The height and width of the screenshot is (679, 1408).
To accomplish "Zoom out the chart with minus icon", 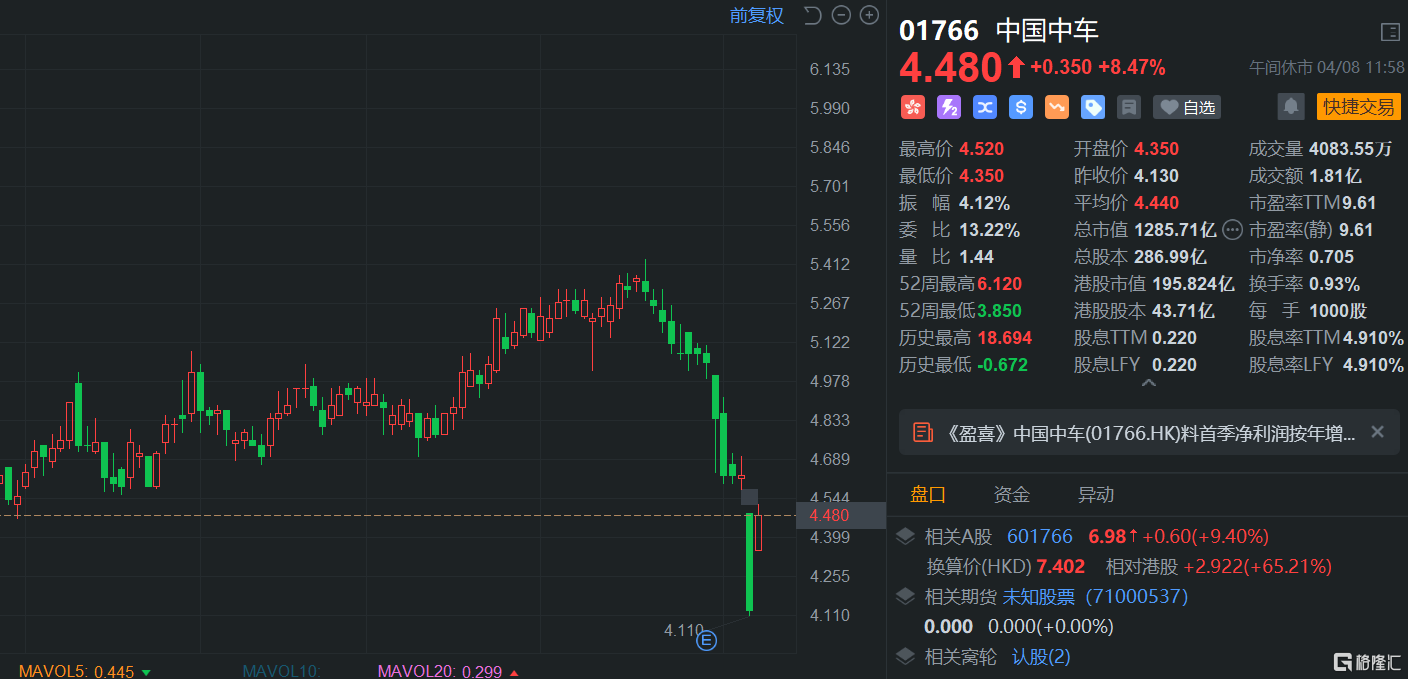I will (x=841, y=15).
